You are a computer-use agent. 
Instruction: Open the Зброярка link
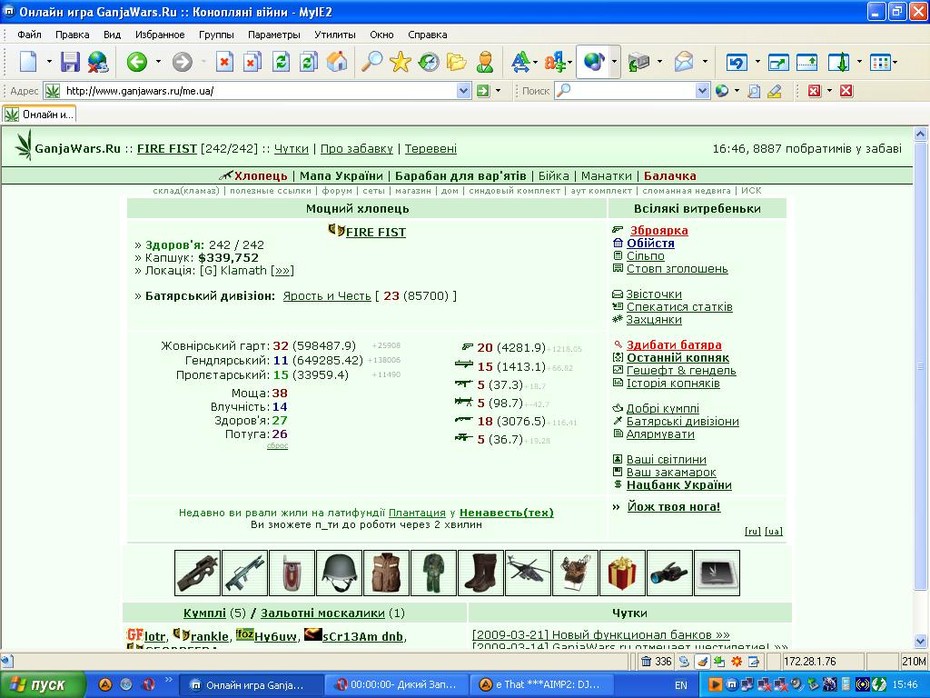click(658, 230)
